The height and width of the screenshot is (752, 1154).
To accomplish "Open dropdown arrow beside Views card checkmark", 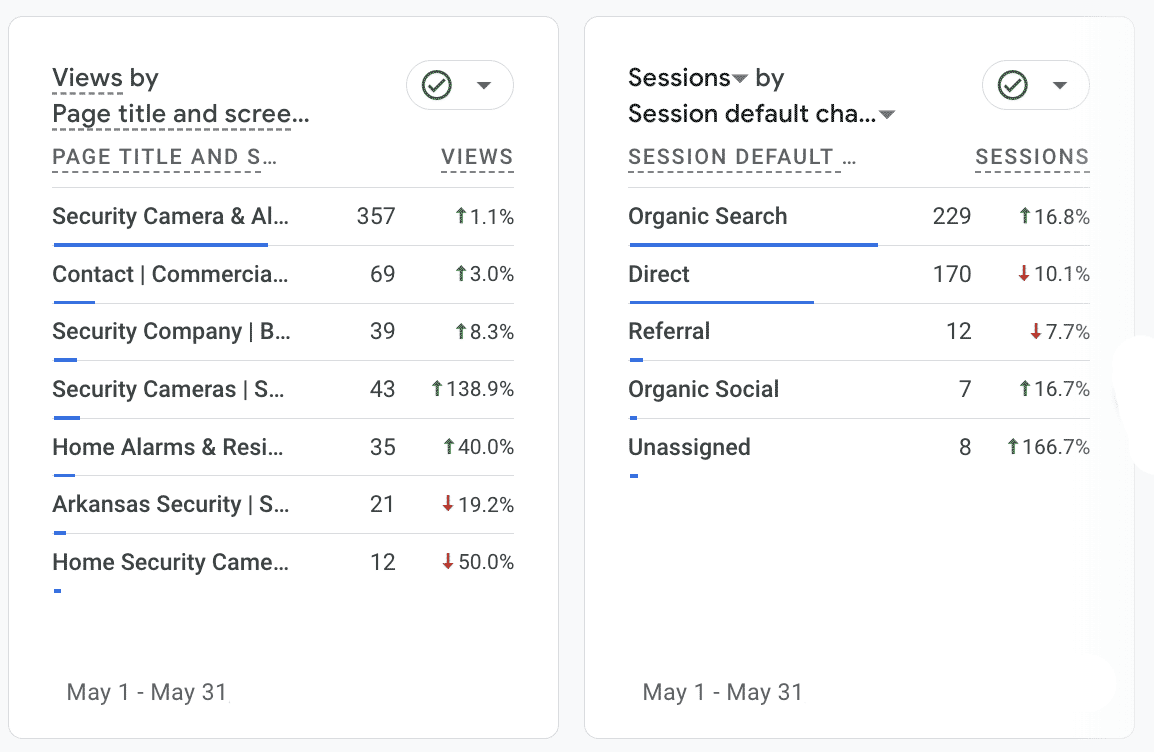I will click(x=484, y=86).
